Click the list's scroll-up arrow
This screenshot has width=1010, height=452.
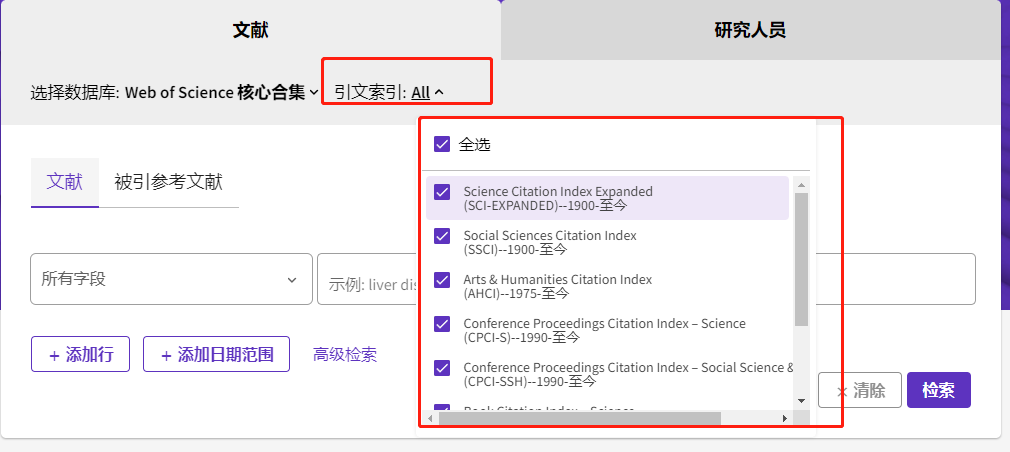point(801,185)
